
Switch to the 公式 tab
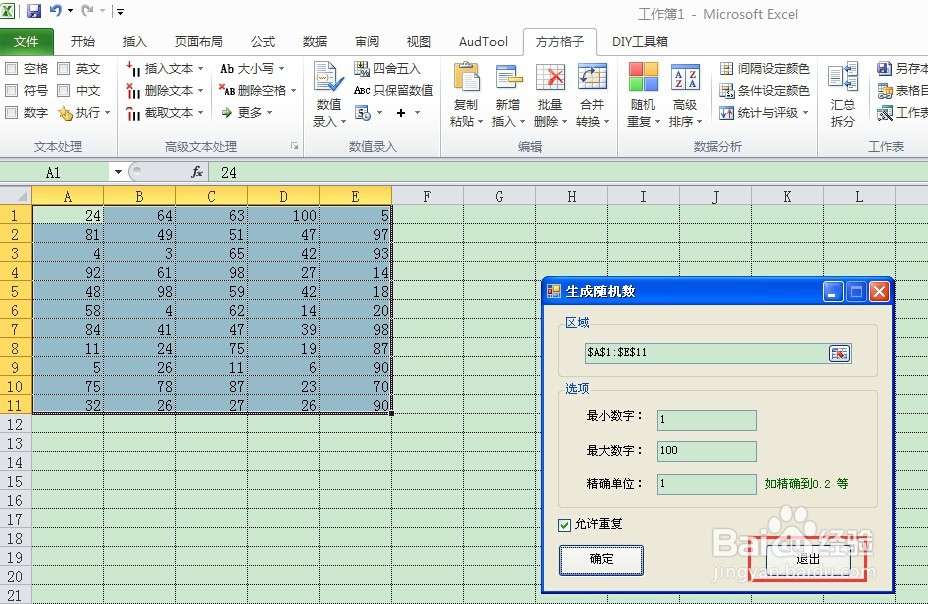point(263,41)
